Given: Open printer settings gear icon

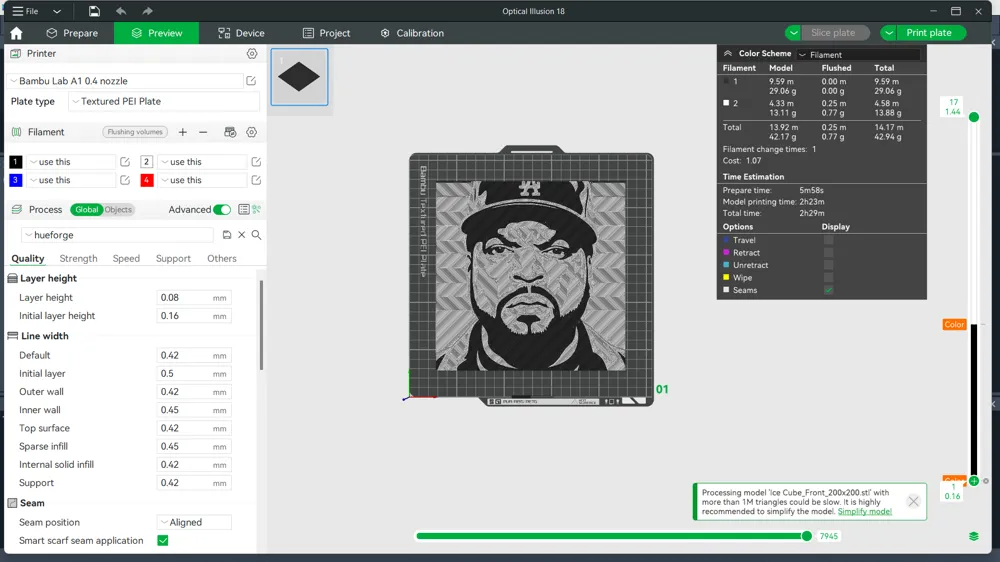Looking at the screenshot, I should [252, 54].
